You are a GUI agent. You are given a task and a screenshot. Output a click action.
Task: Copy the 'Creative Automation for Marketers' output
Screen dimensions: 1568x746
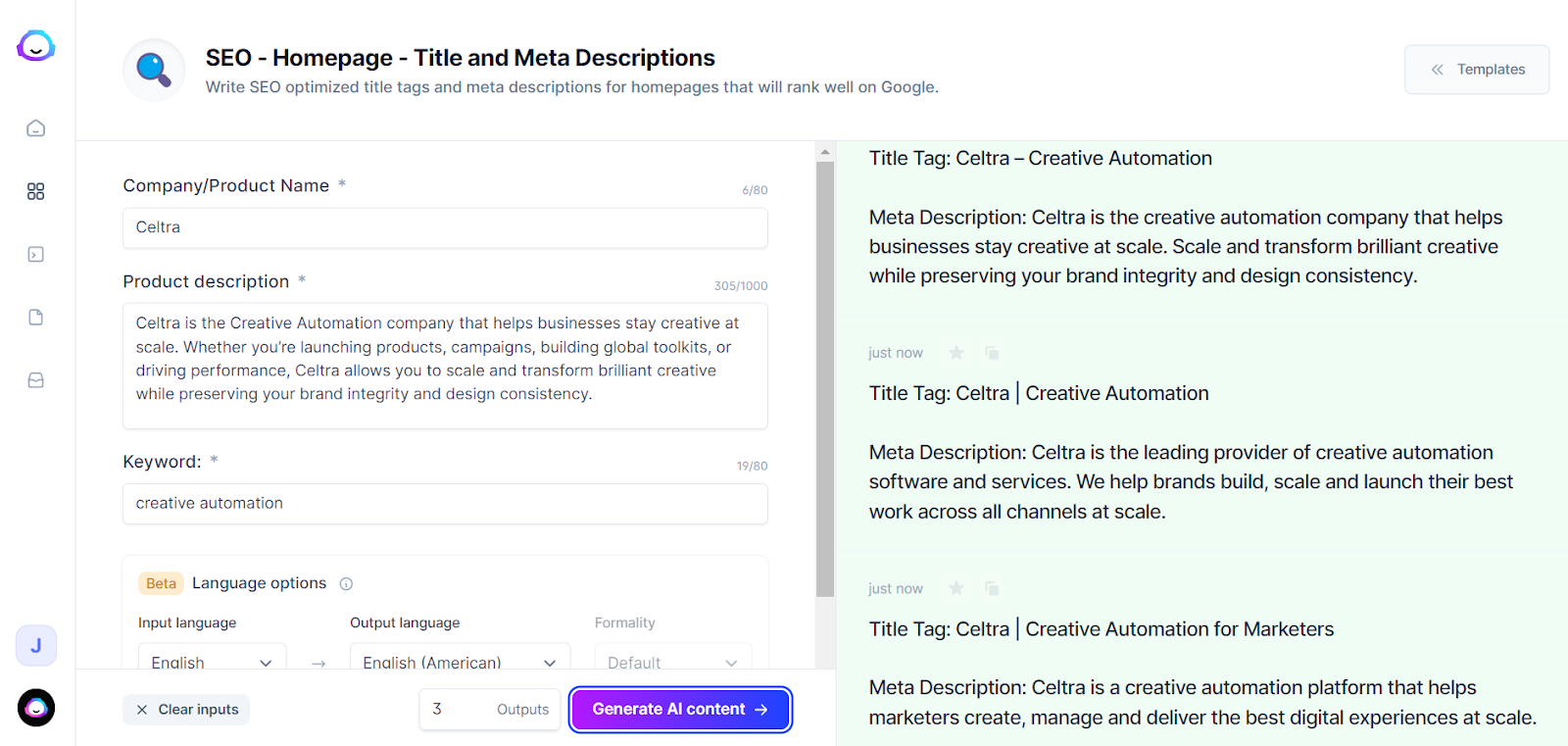coord(992,588)
